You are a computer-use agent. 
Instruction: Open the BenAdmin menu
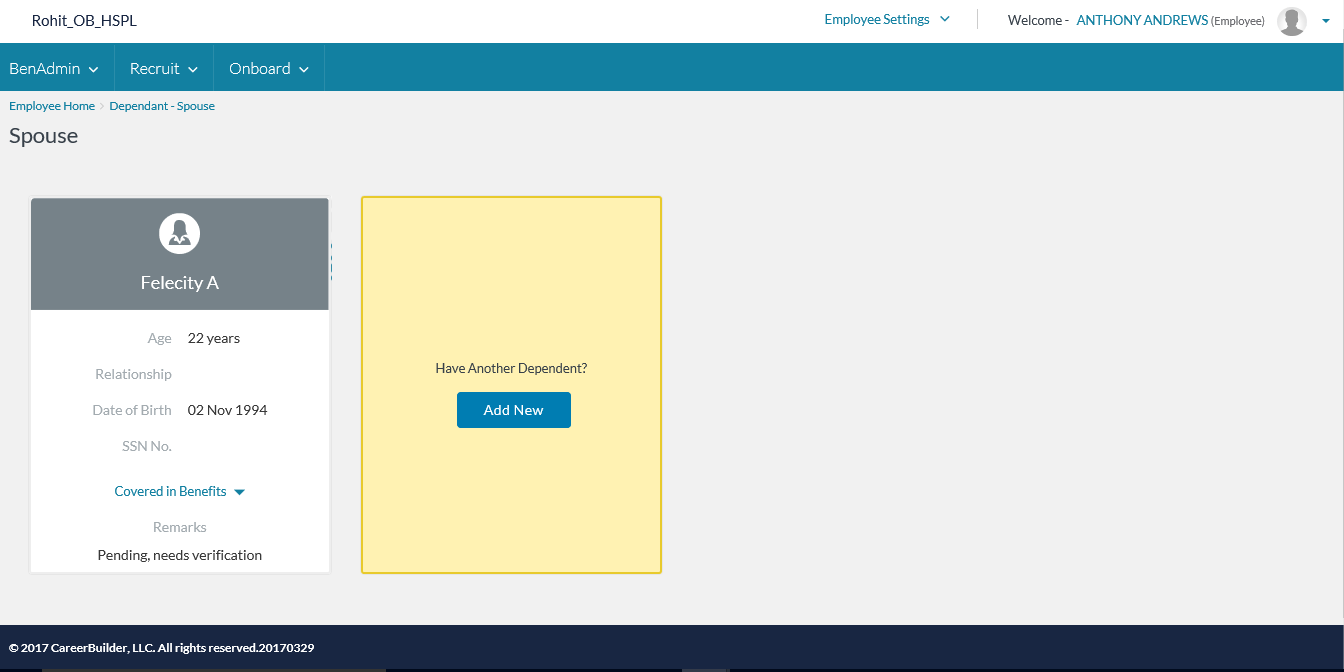54,68
